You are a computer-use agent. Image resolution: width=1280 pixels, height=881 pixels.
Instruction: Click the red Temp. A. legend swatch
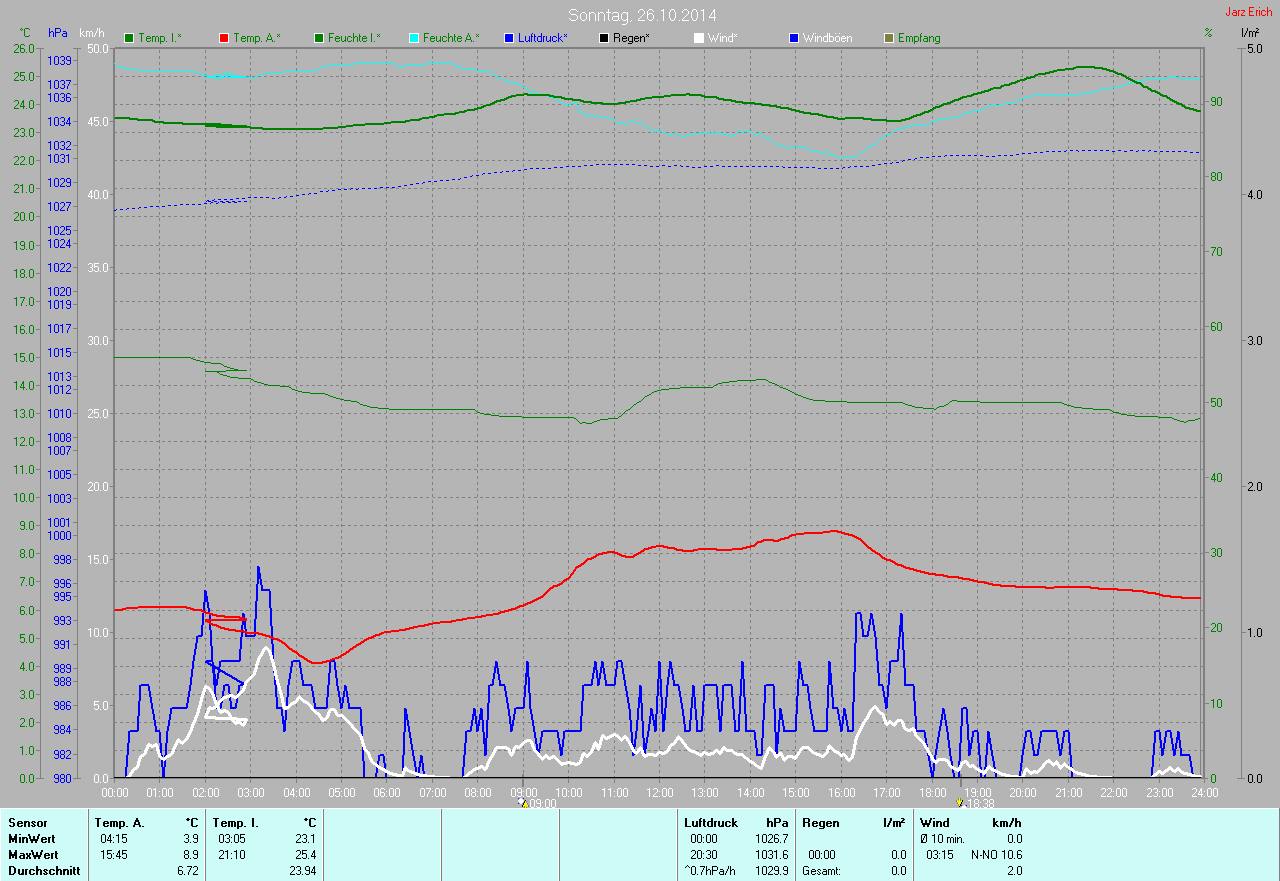click(224, 38)
